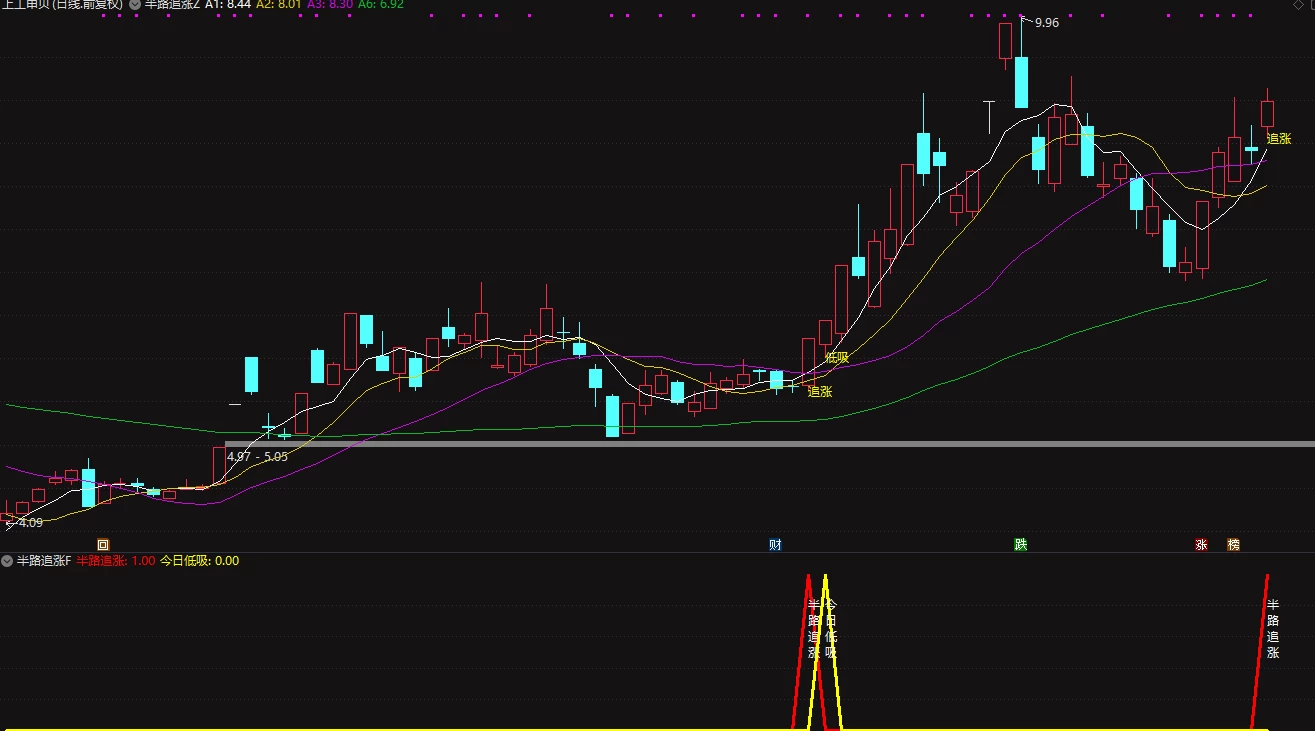Click 半路追涨: 1.00 readout in sub-panel
The image size is (1315, 731).
(115, 561)
